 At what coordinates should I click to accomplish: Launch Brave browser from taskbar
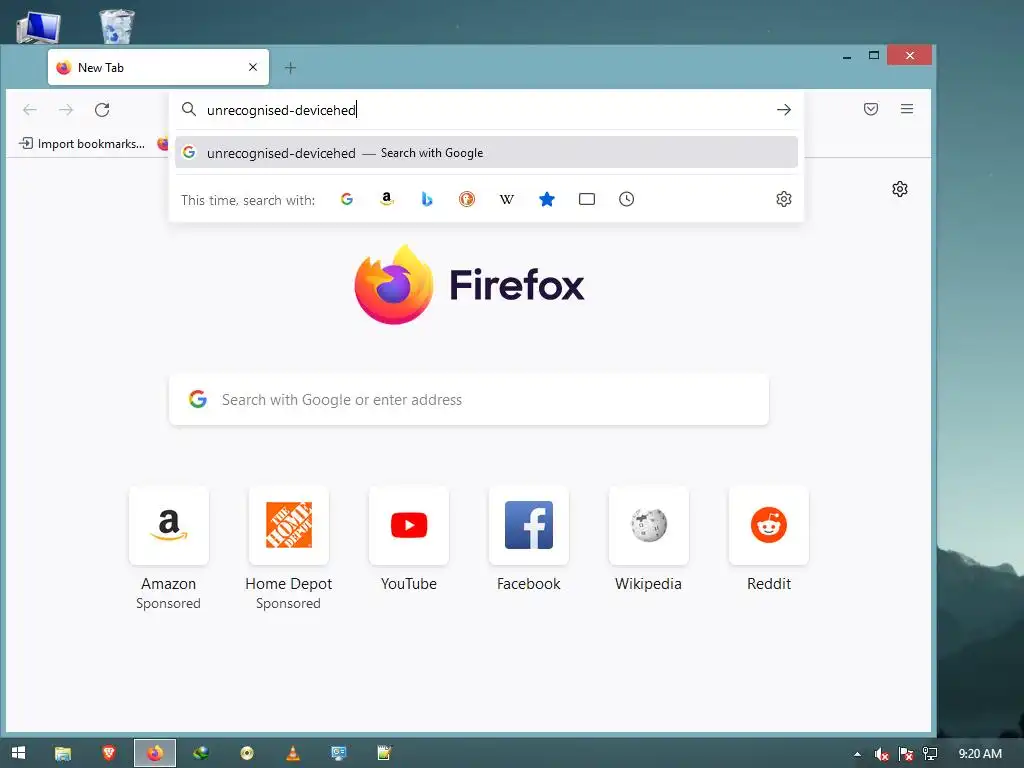point(109,753)
